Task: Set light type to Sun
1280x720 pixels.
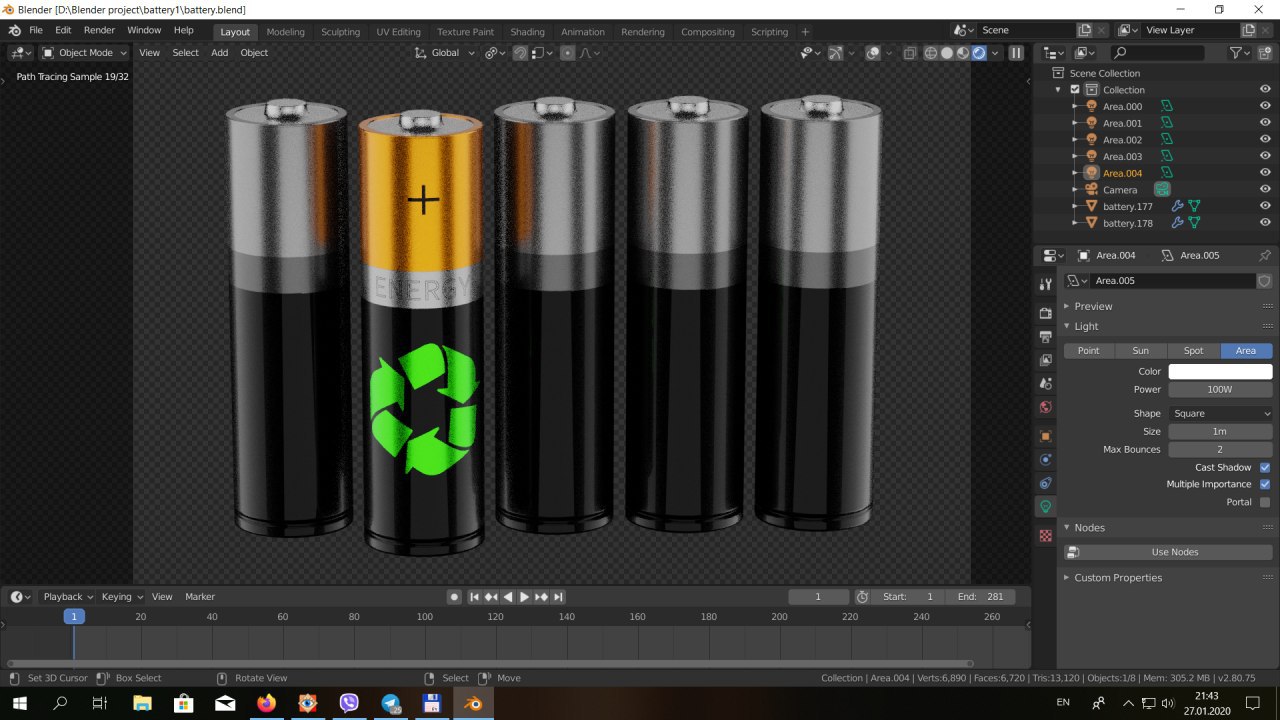Action: [1141, 350]
